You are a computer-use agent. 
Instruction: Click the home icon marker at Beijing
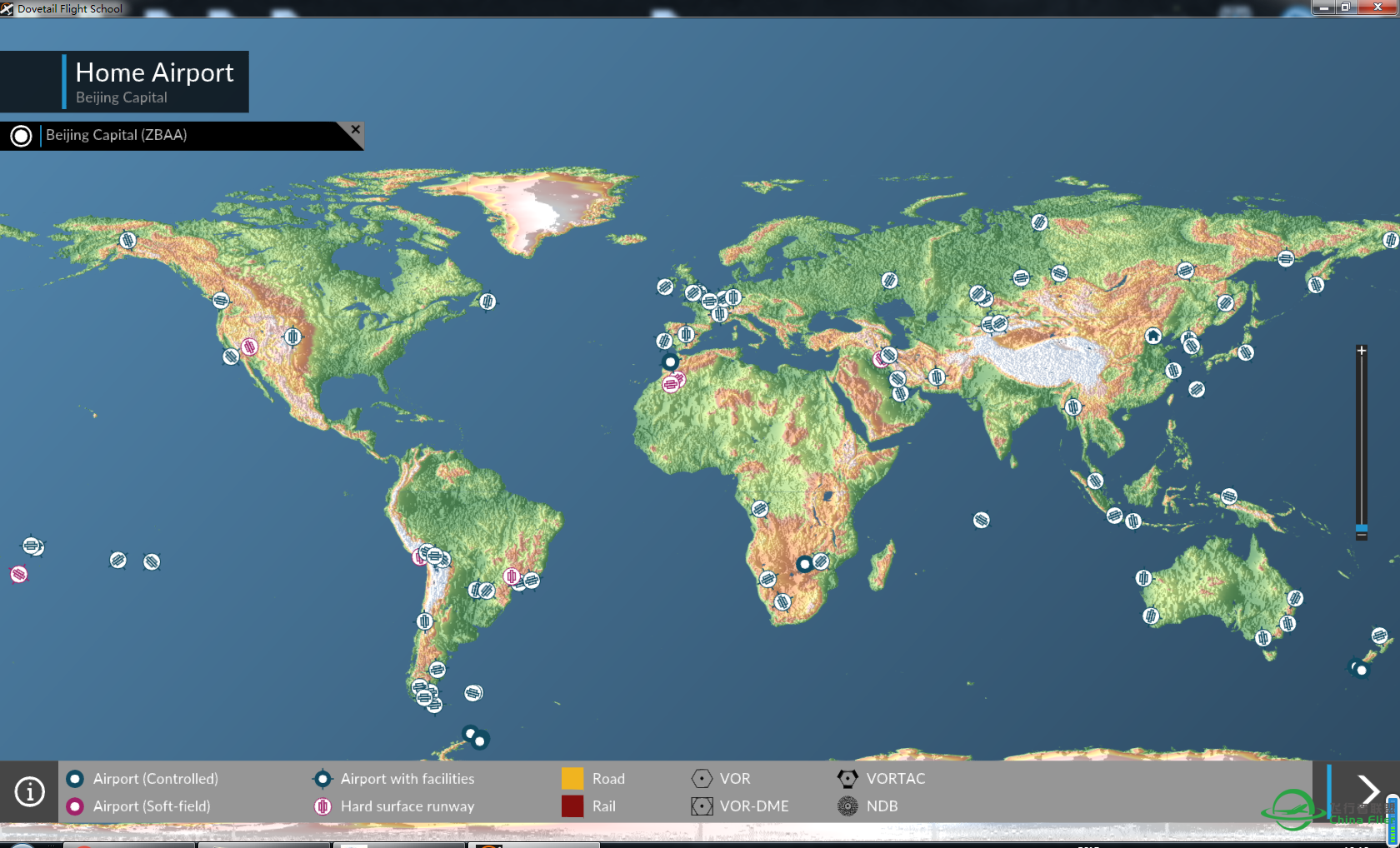(1152, 336)
